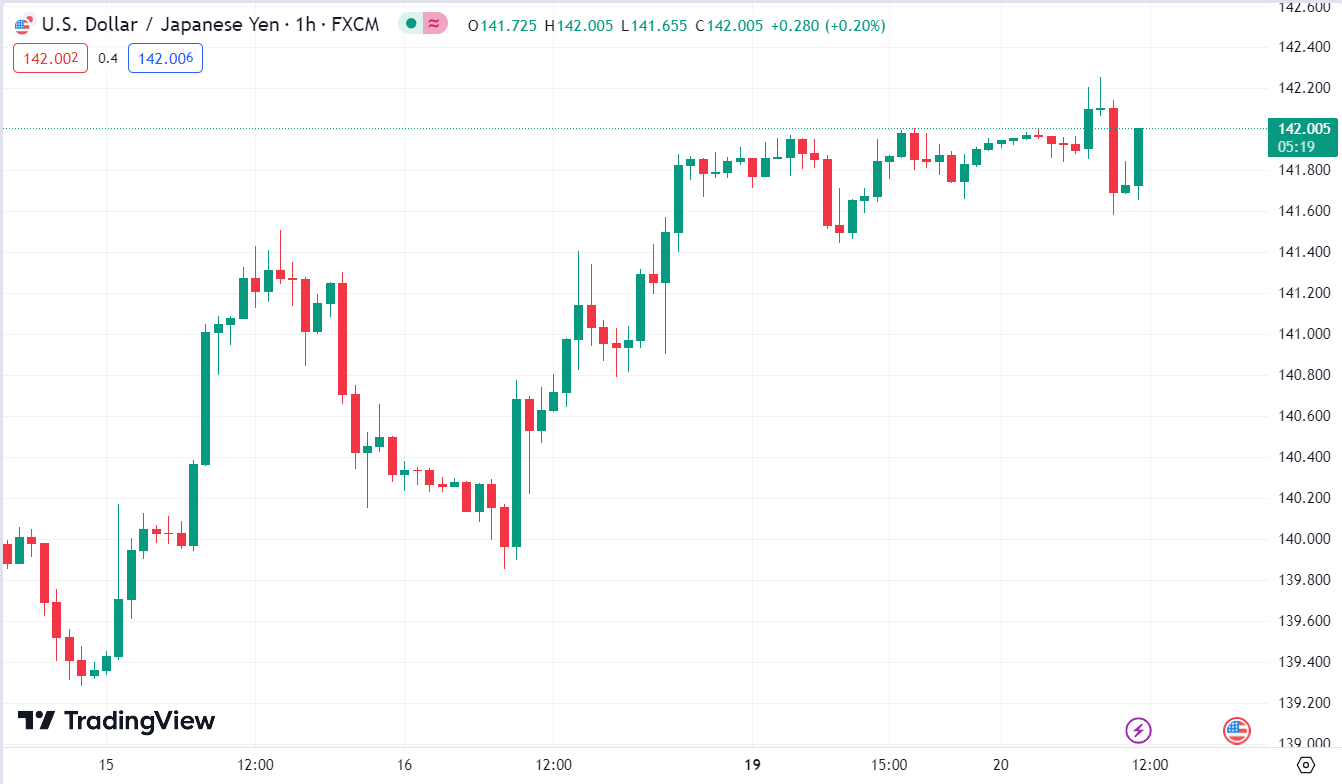Click the 20 date label on time axis
Screen dimensions: 1342x784
pyautogui.click(x=1001, y=765)
